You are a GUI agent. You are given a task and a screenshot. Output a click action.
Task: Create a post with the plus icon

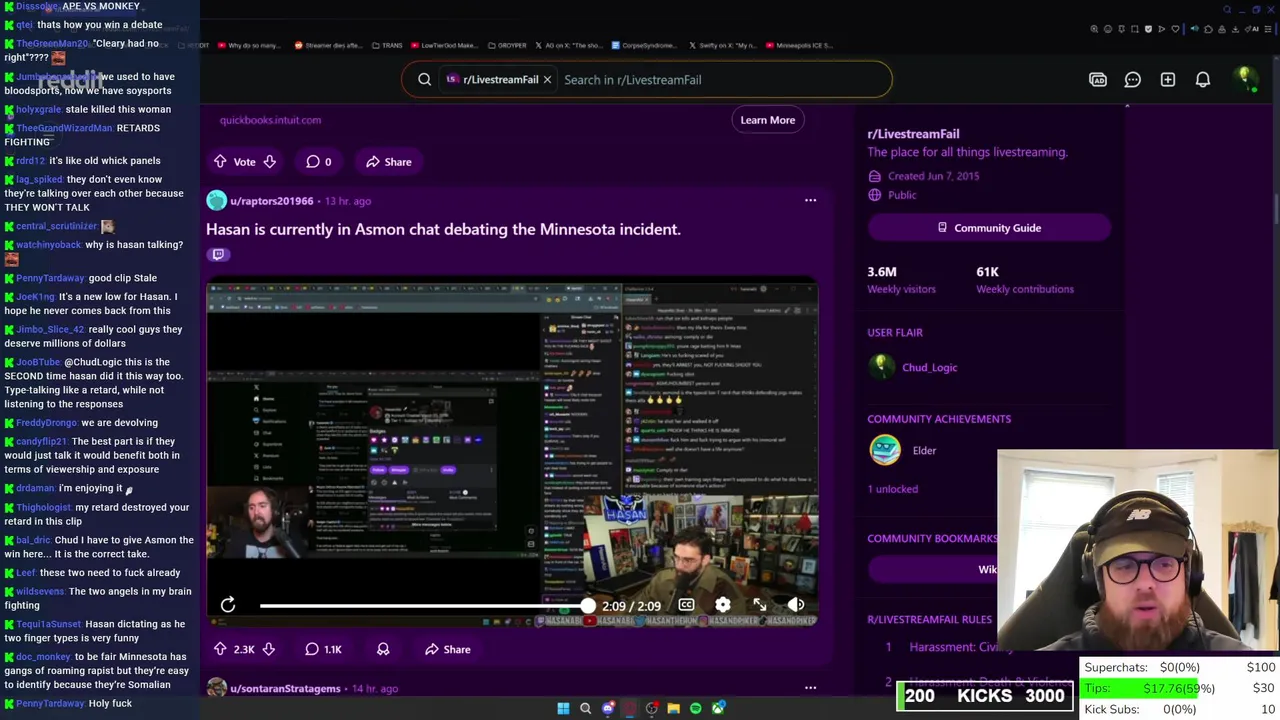point(1168,79)
